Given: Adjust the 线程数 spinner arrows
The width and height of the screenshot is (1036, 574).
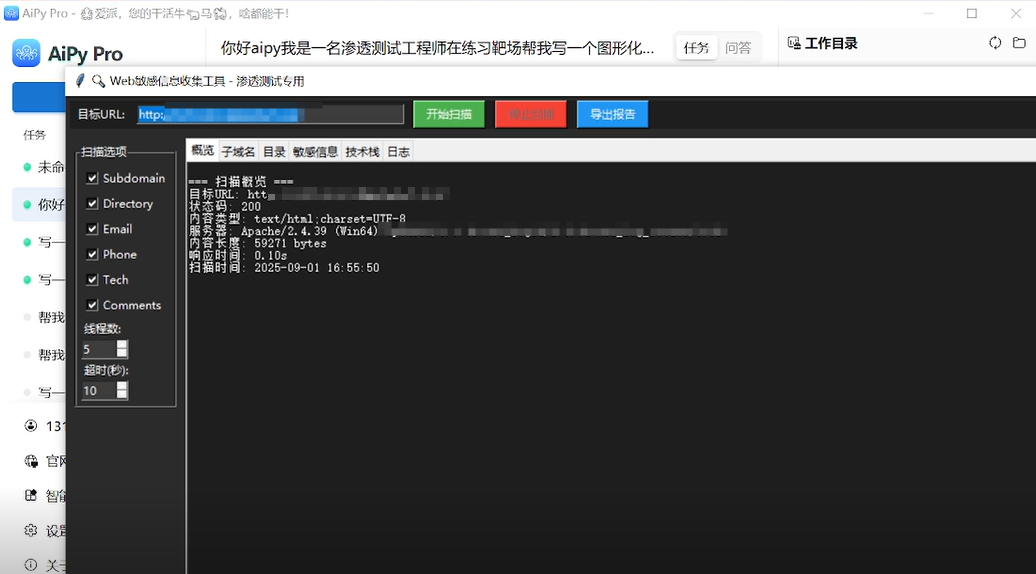Looking at the screenshot, I should coord(122,349).
